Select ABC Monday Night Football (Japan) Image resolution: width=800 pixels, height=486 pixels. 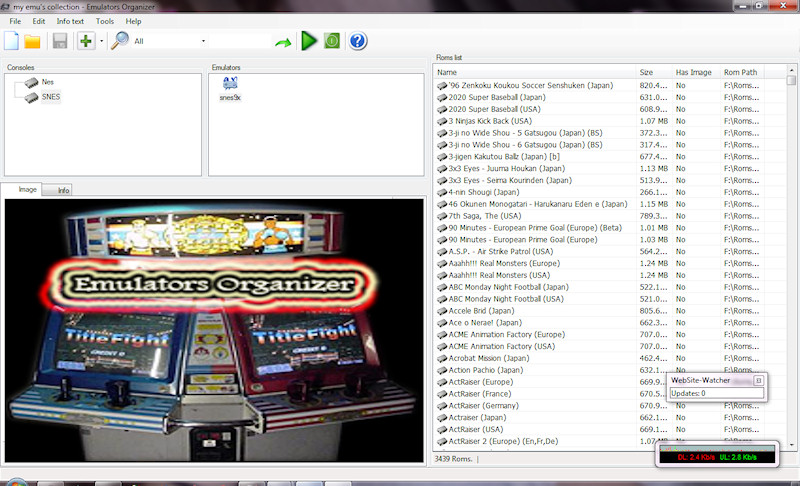point(508,287)
